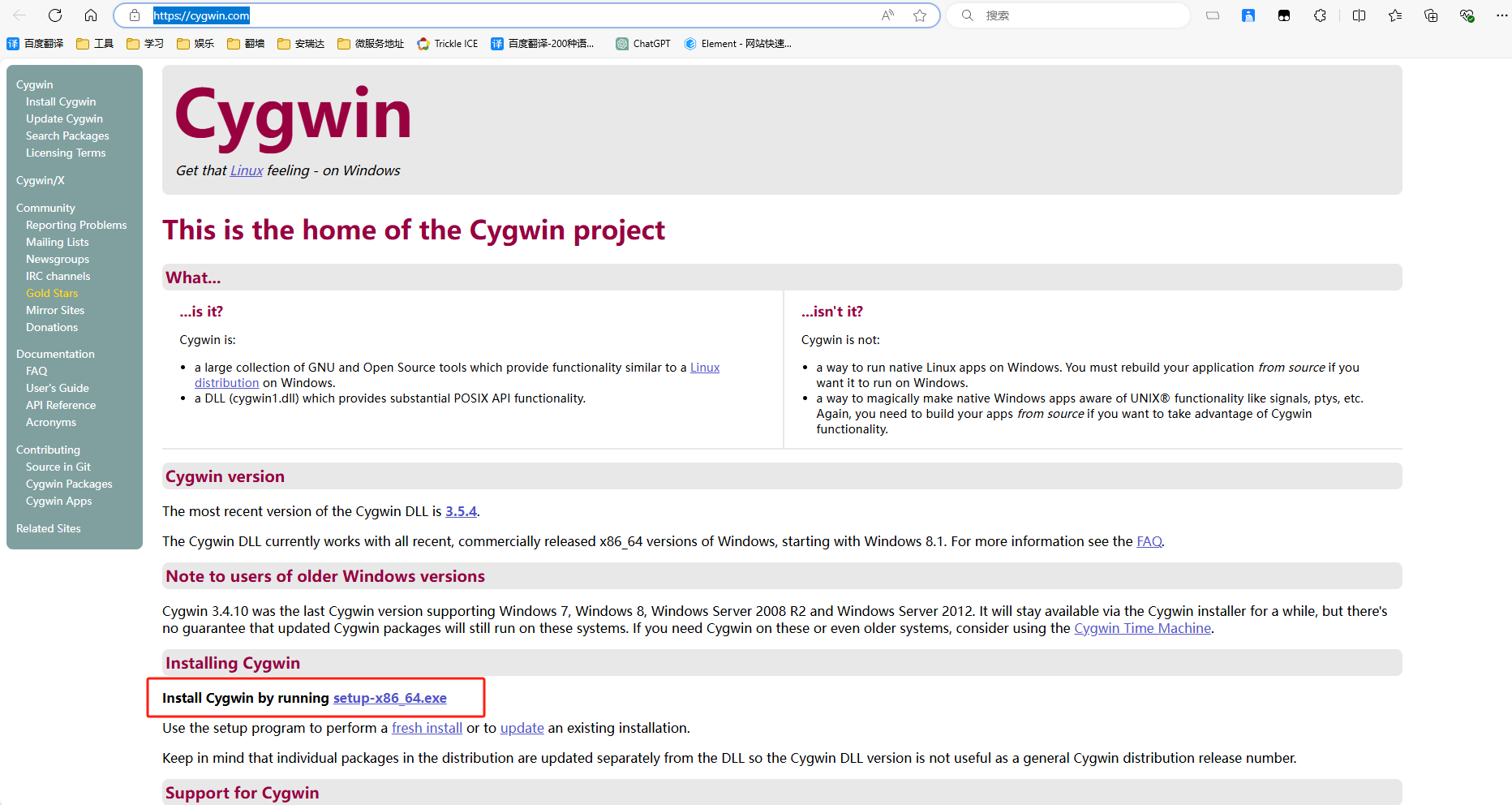Open User's Guide in the sidebar
This screenshot has height=805, width=1512.
click(x=58, y=388)
